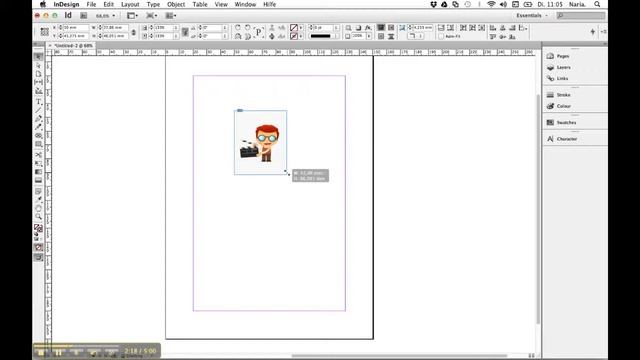
Task: Select the Hand tool
Action: click(x=38, y=208)
